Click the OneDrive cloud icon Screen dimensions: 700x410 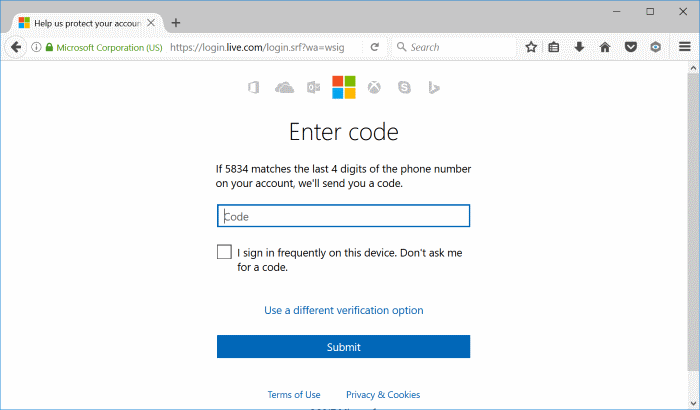click(x=284, y=87)
